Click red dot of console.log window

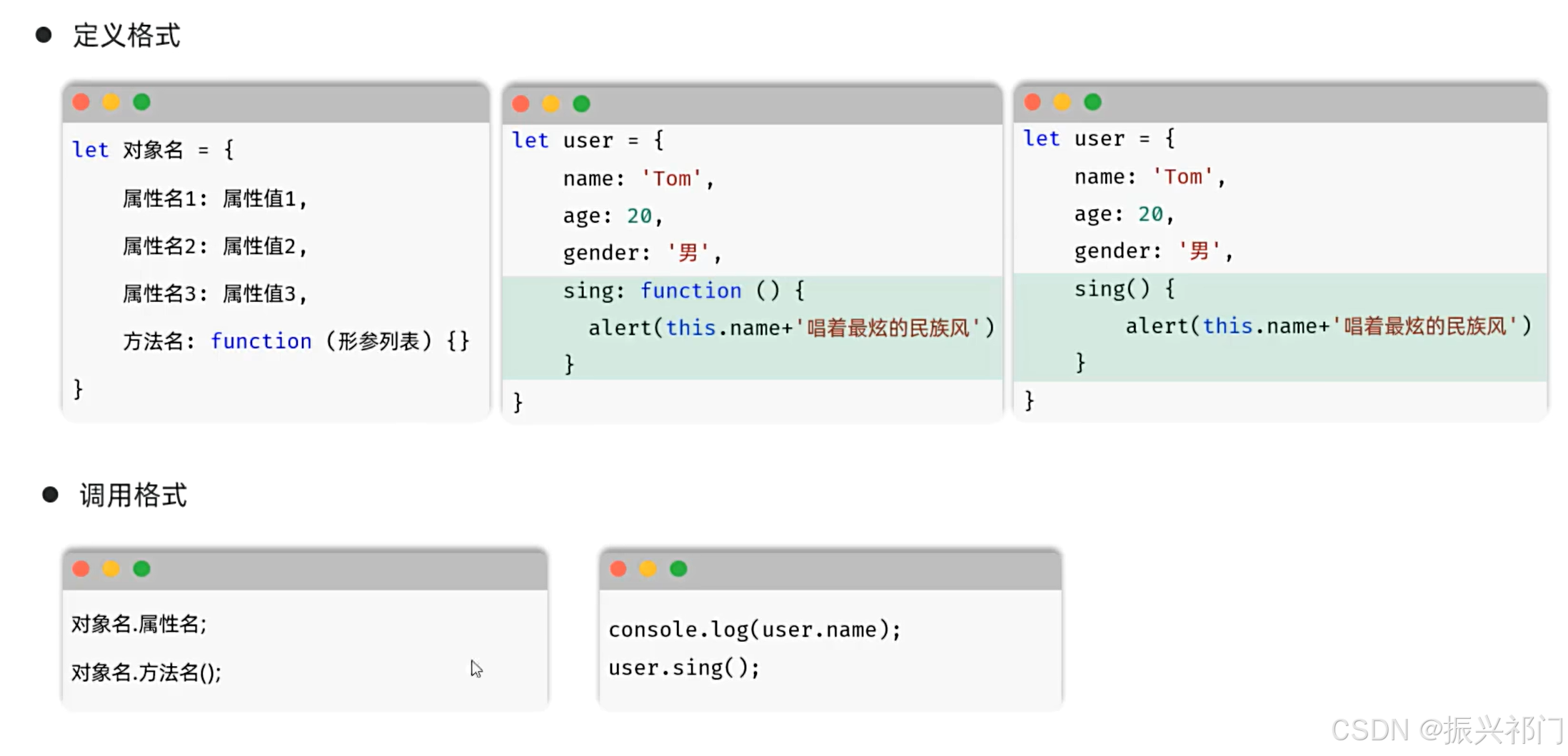618,569
